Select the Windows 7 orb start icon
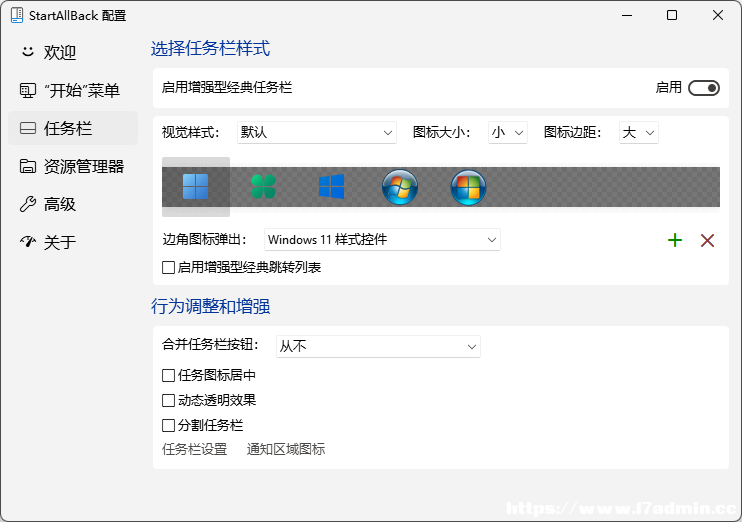742x522 pixels. click(400, 187)
